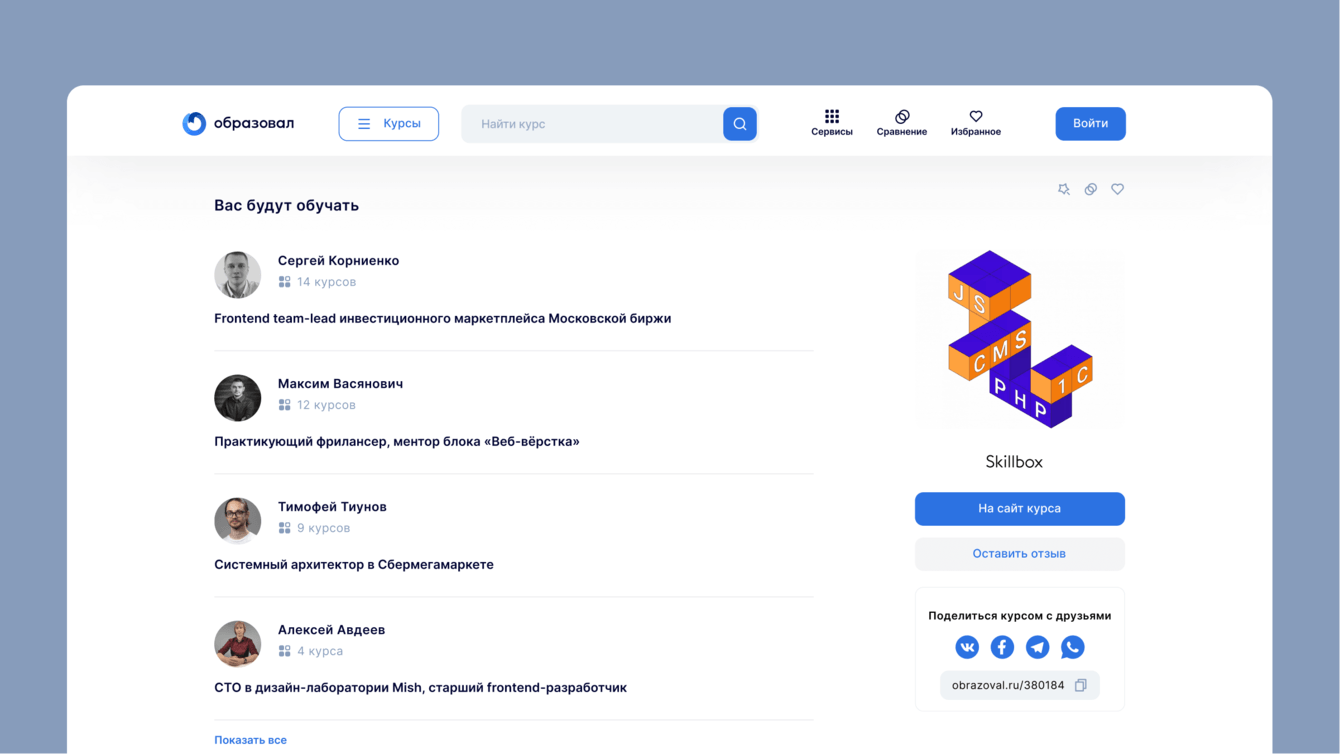Open Избранное in the header navigation

point(976,123)
